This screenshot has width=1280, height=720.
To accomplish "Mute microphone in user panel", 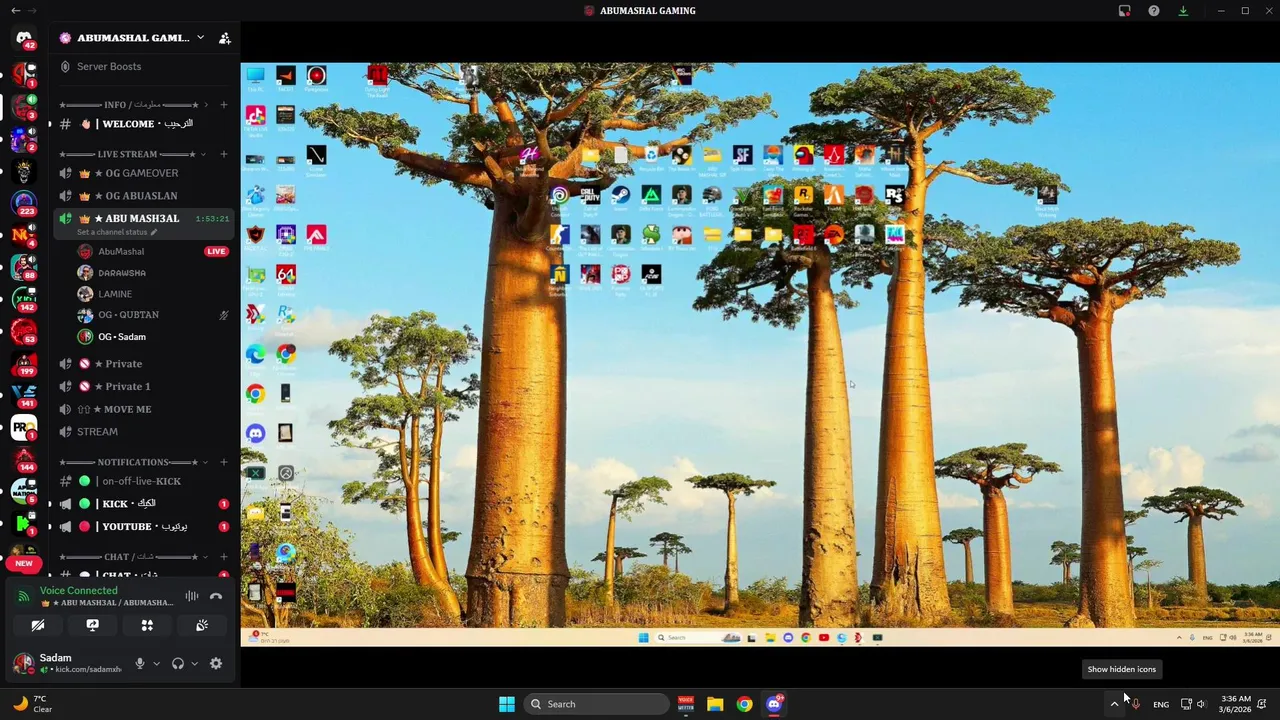I will coord(140,663).
